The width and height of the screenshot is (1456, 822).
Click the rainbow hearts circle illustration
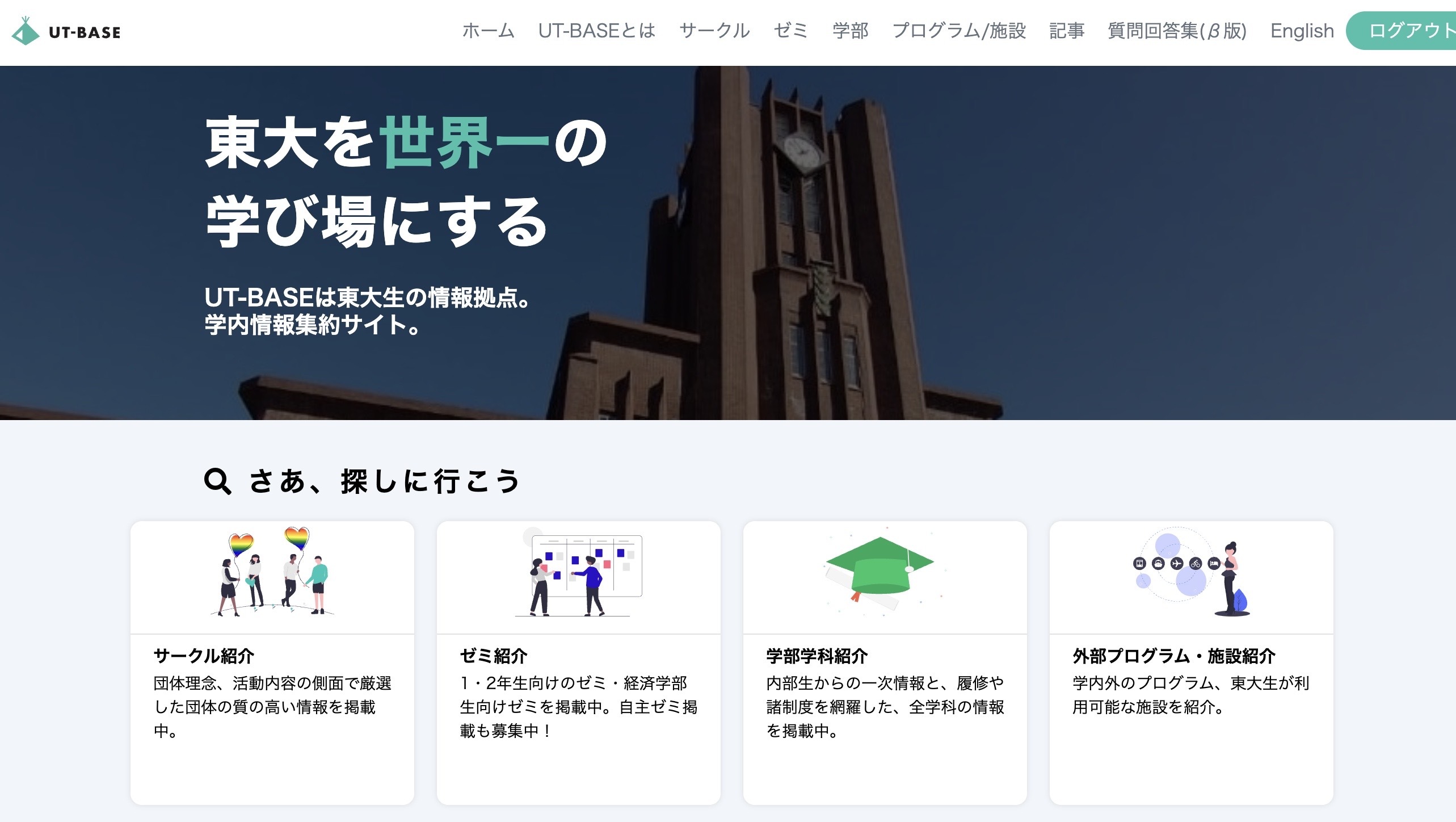(x=272, y=571)
